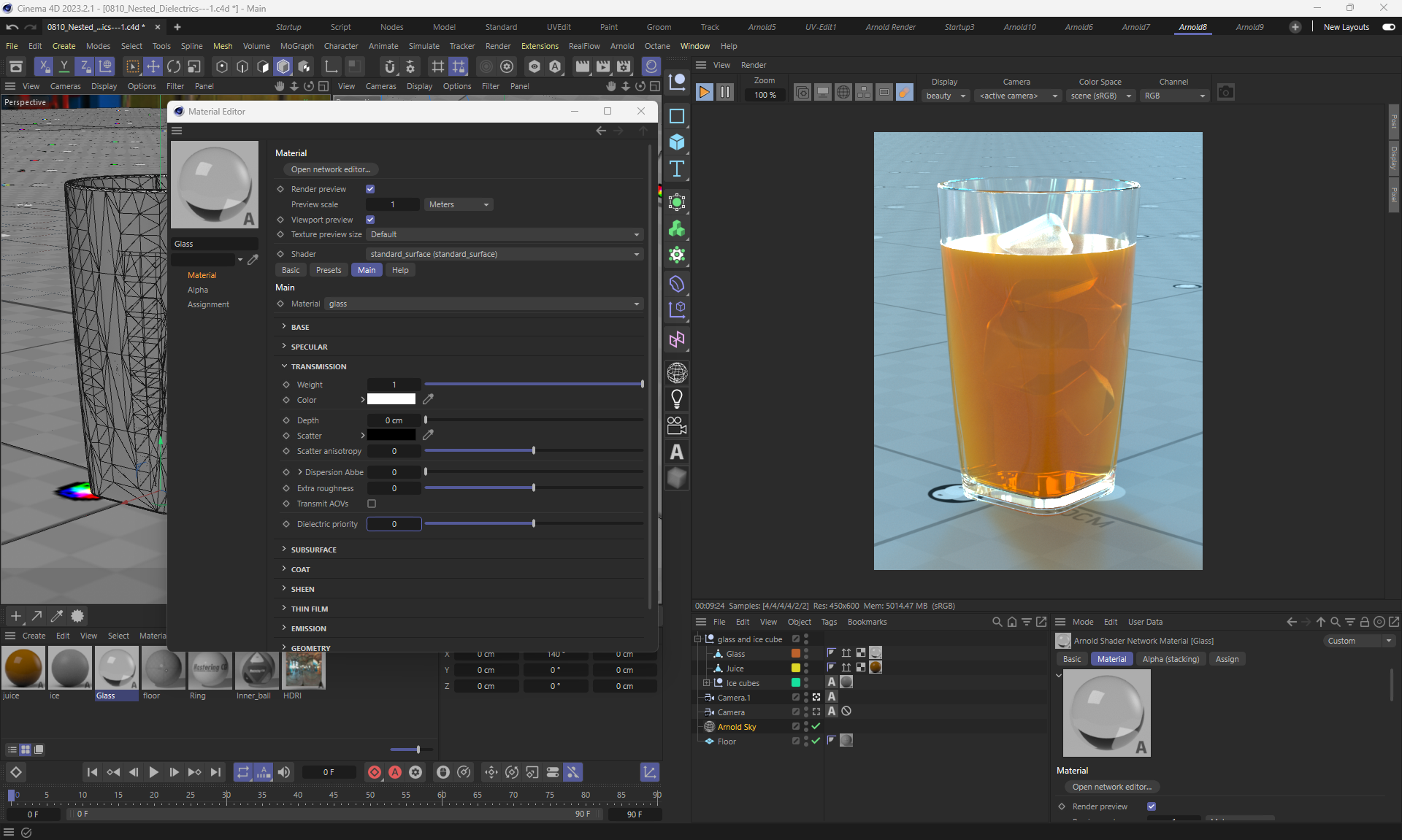
Task: Click the light bulb icon in the palette
Action: [677, 399]
